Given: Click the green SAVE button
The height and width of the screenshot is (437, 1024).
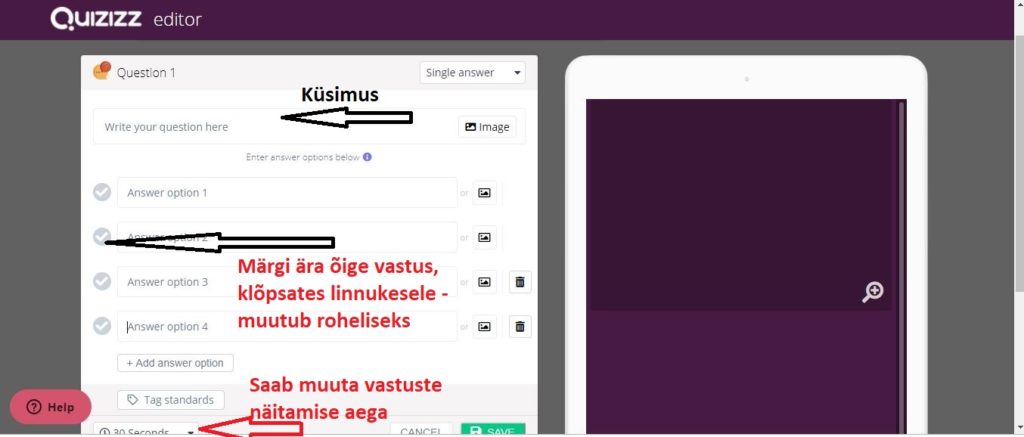Looking at the screenshot, I should (x=493, y=431).
